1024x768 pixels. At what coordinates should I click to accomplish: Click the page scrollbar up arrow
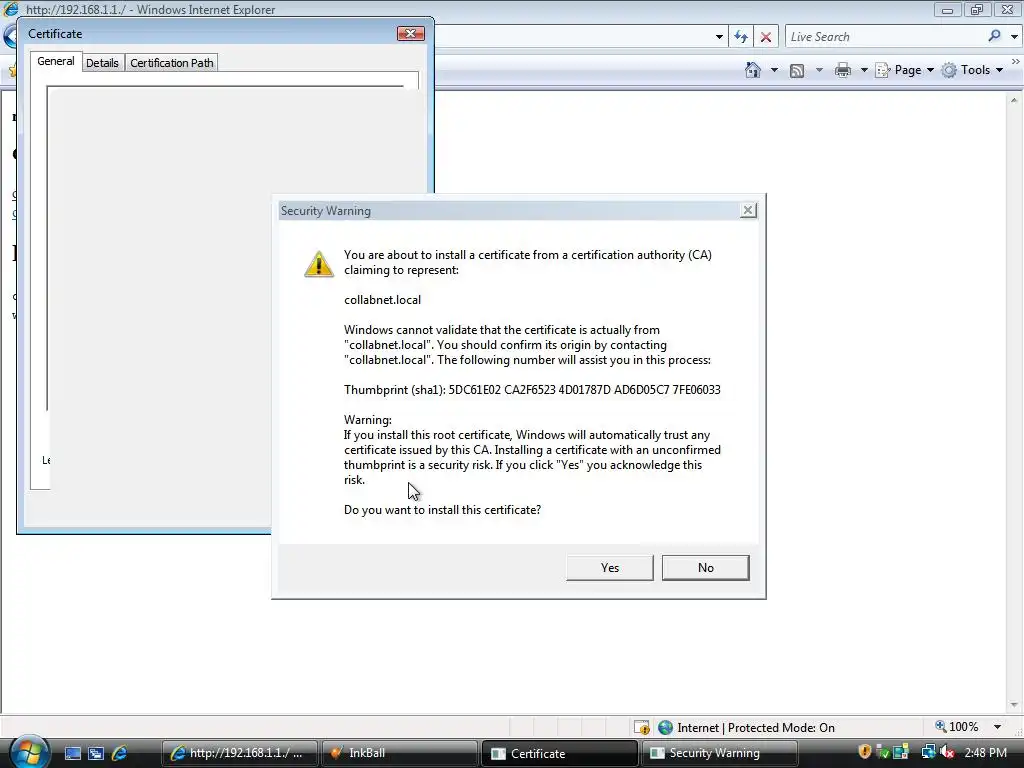[1014, 101]
